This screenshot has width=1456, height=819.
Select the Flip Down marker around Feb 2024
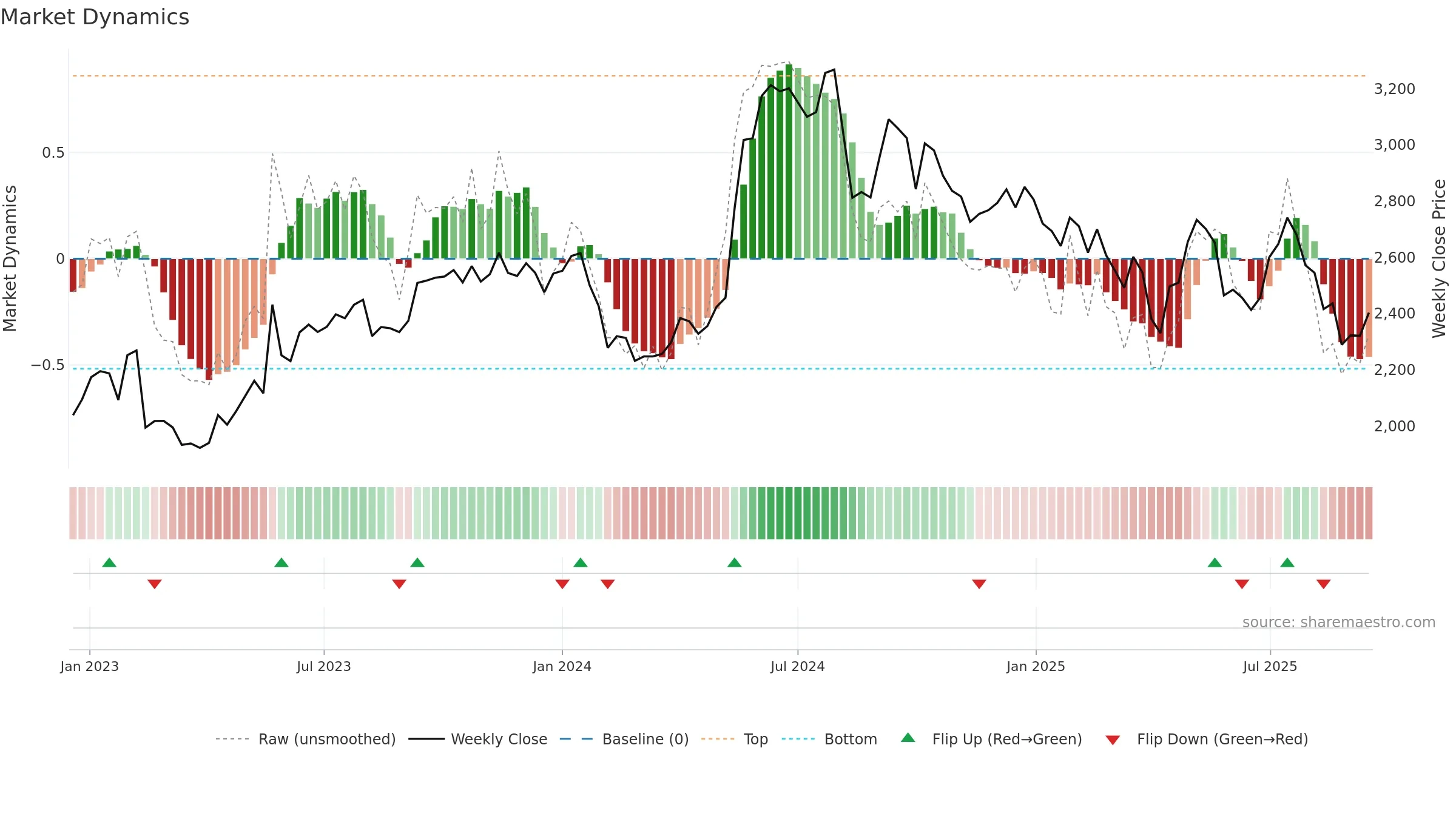pos(608,584)
